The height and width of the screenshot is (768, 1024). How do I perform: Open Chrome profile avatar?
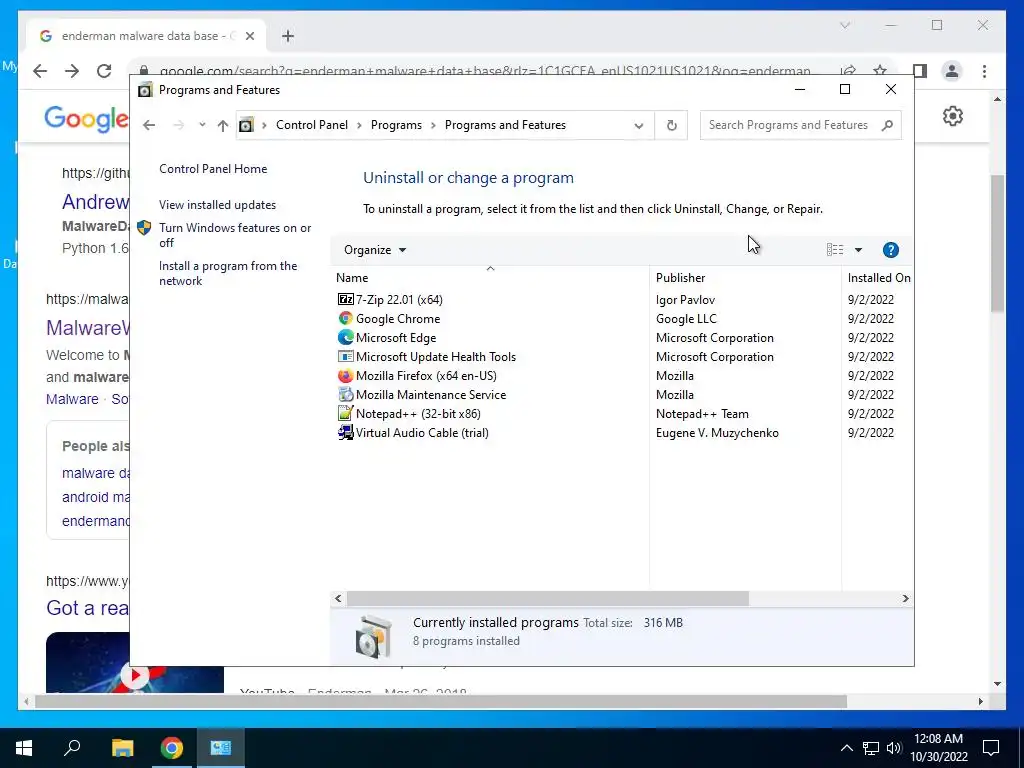pos(952,71)
